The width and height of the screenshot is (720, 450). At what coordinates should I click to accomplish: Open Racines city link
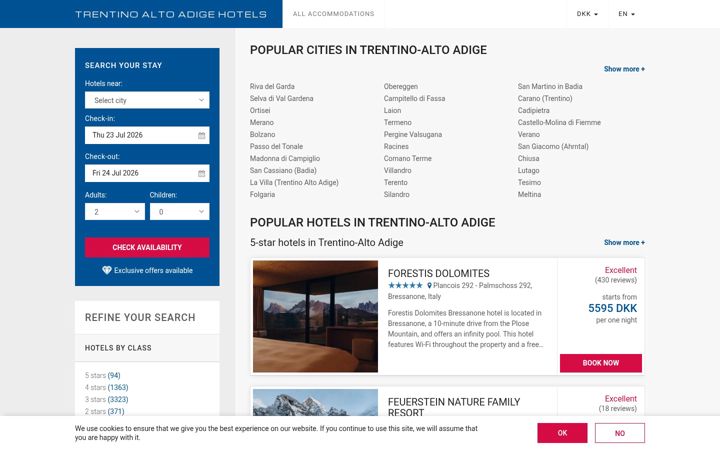pyautogui.click(x=396, y=146)
